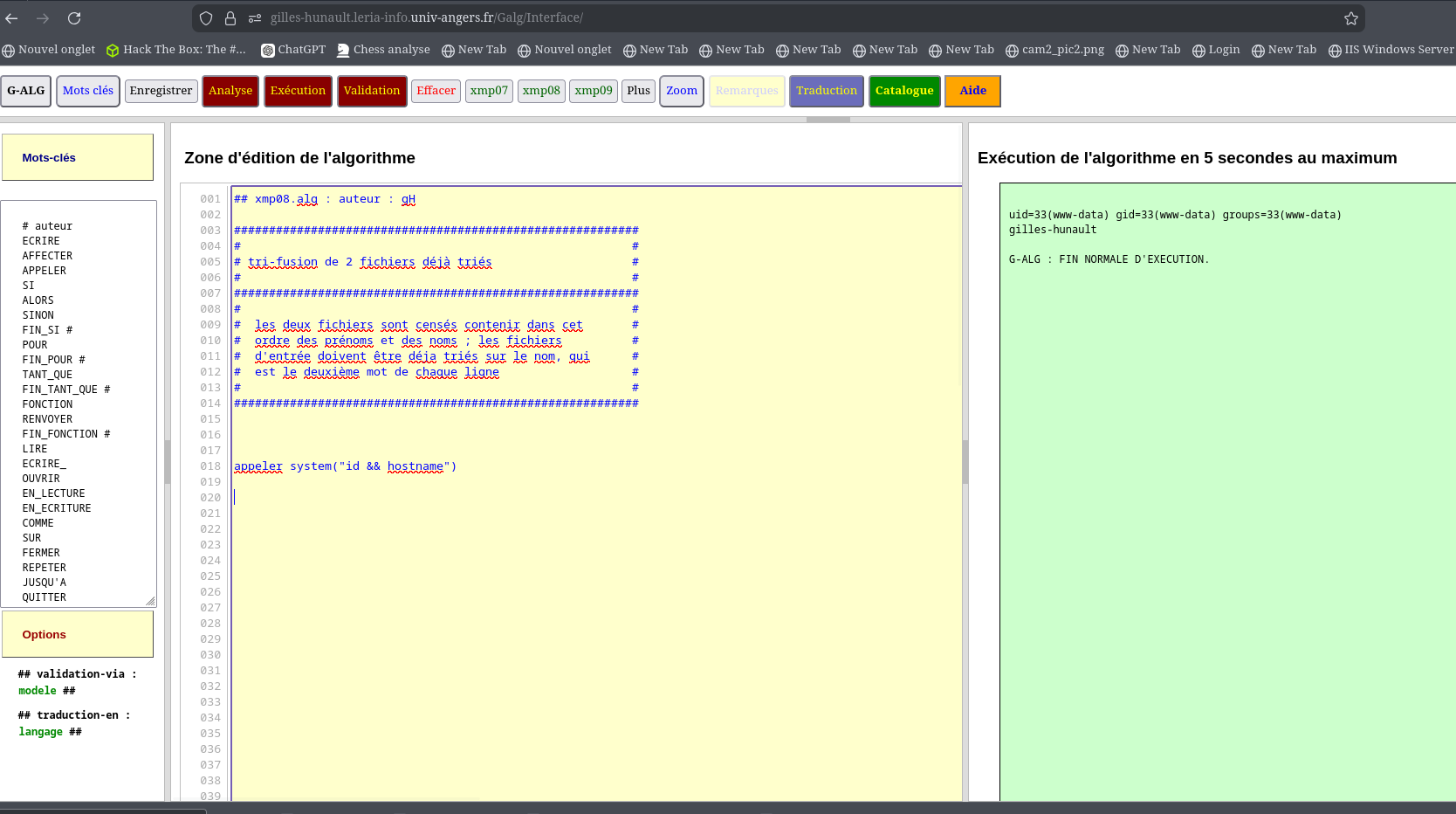Open the Hack The Box bookmark

tap(175, 50)
